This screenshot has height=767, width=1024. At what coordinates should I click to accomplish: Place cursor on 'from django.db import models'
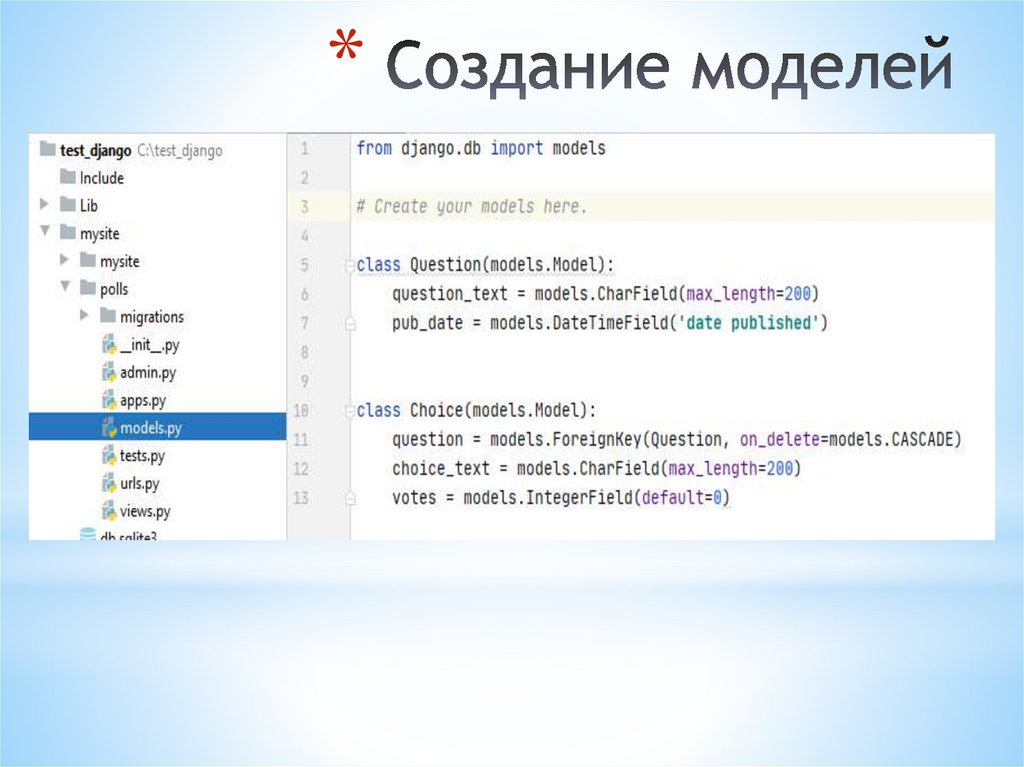tap(481, 148)
